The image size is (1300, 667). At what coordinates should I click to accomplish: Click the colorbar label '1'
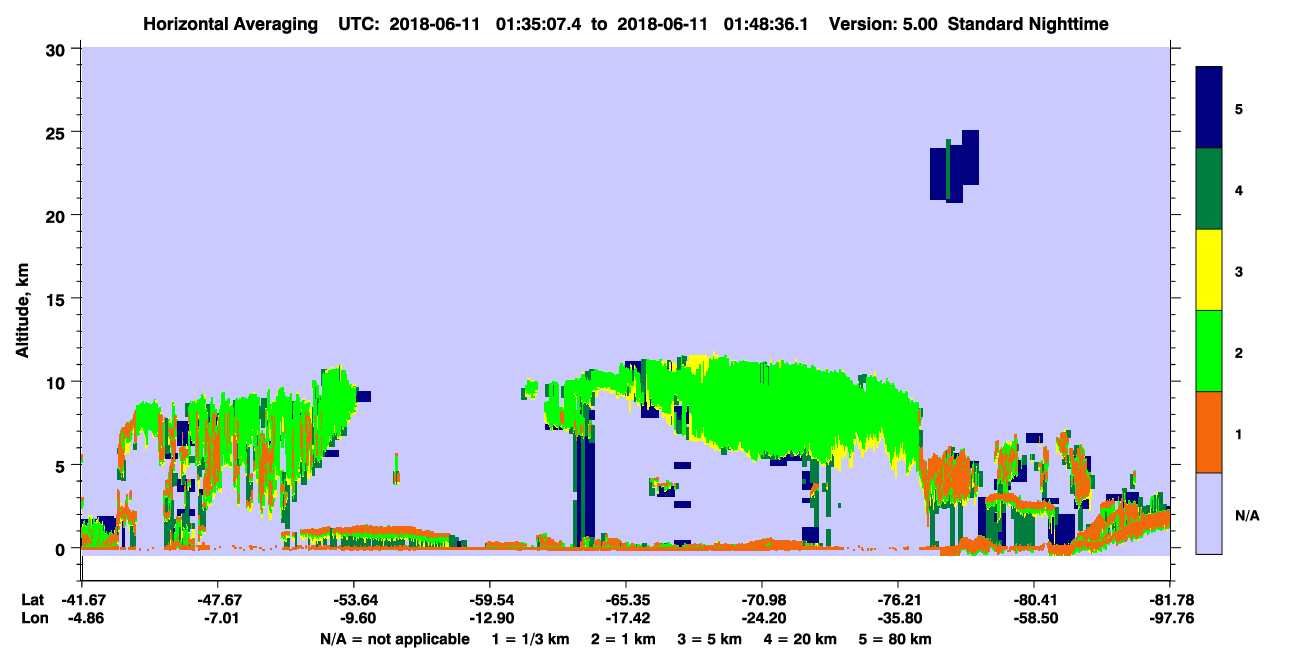tap(1239, 433)
